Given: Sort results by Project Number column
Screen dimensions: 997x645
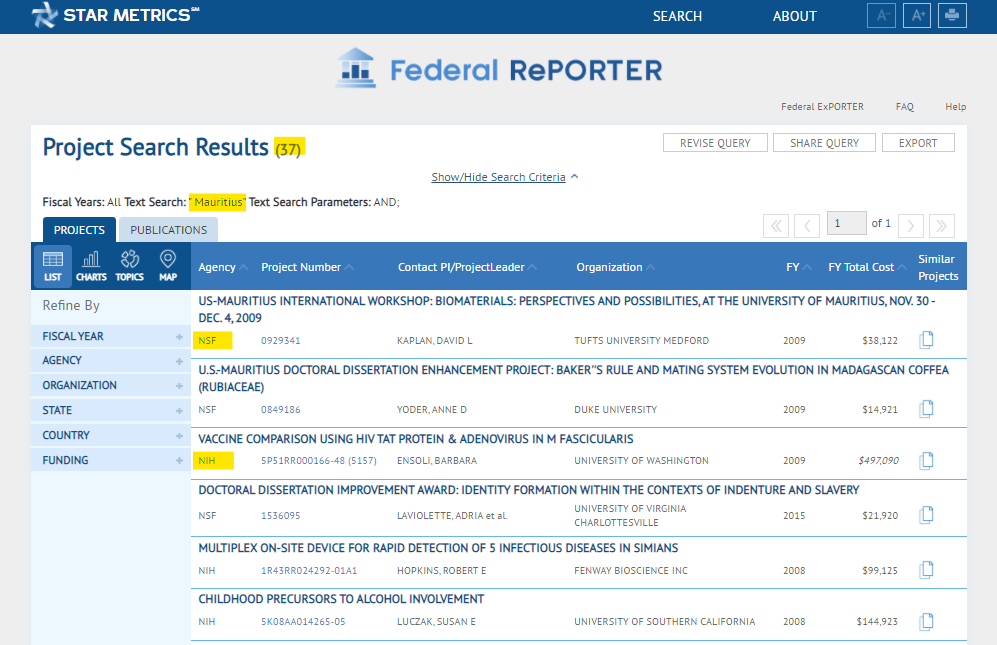Looking at the screenshot, I should click(307, 267).
